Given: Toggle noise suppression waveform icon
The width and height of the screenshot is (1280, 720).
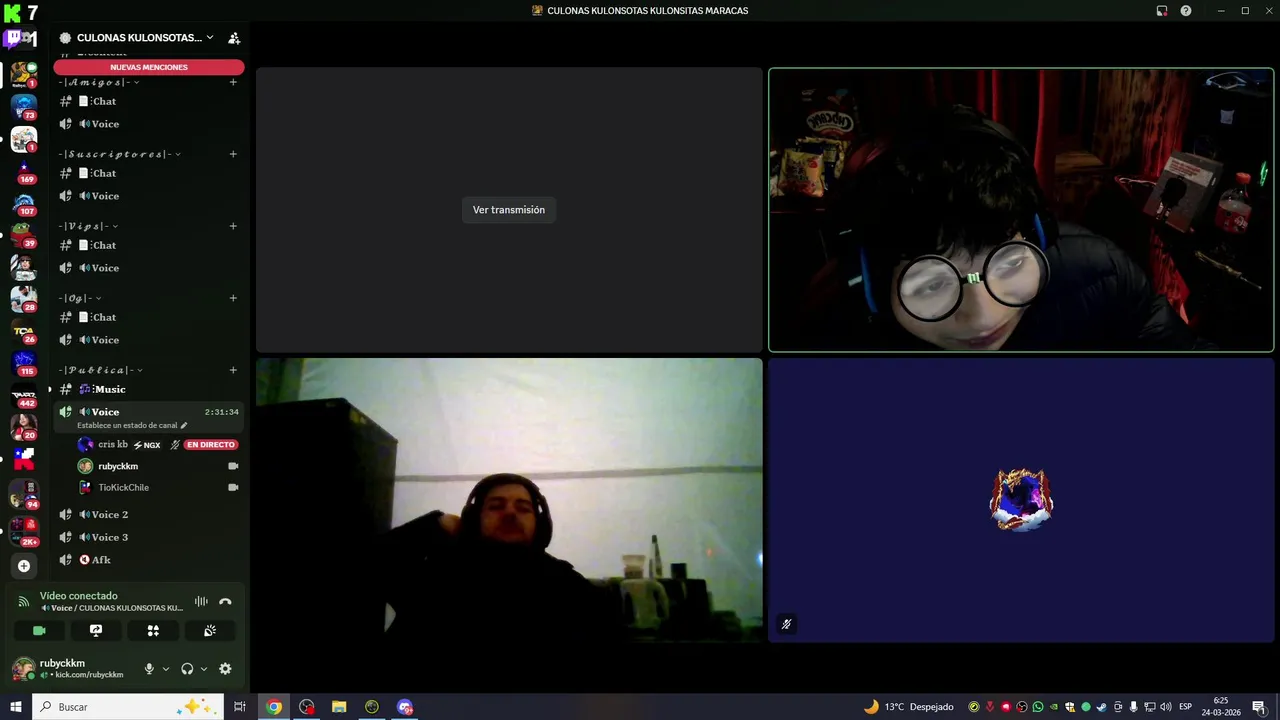Looking at the screenshot, I should (x=201, y=602).
